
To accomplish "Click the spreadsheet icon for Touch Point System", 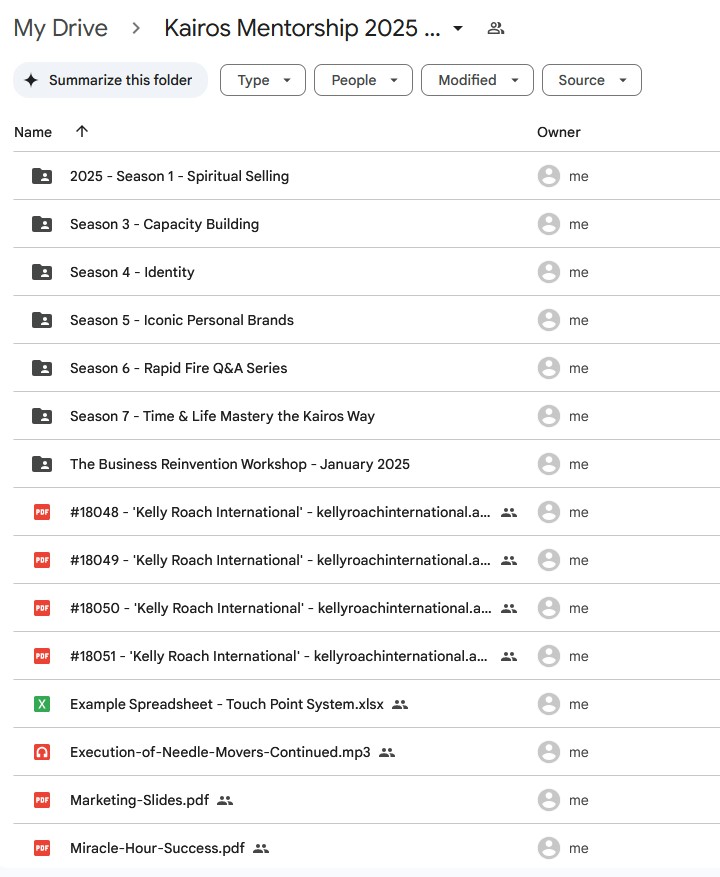I will coord(42,704).
